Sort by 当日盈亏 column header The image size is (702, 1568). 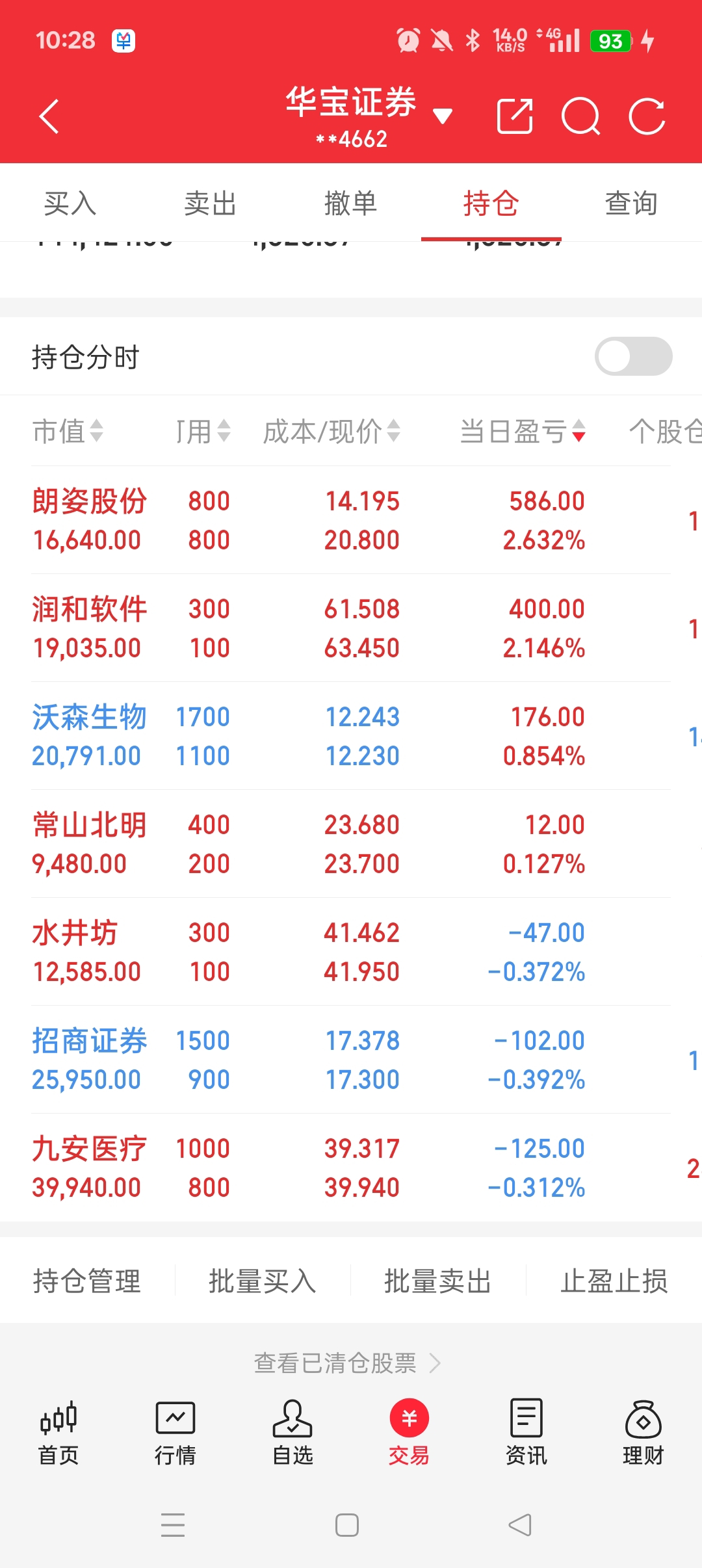(x=523, y=431)
